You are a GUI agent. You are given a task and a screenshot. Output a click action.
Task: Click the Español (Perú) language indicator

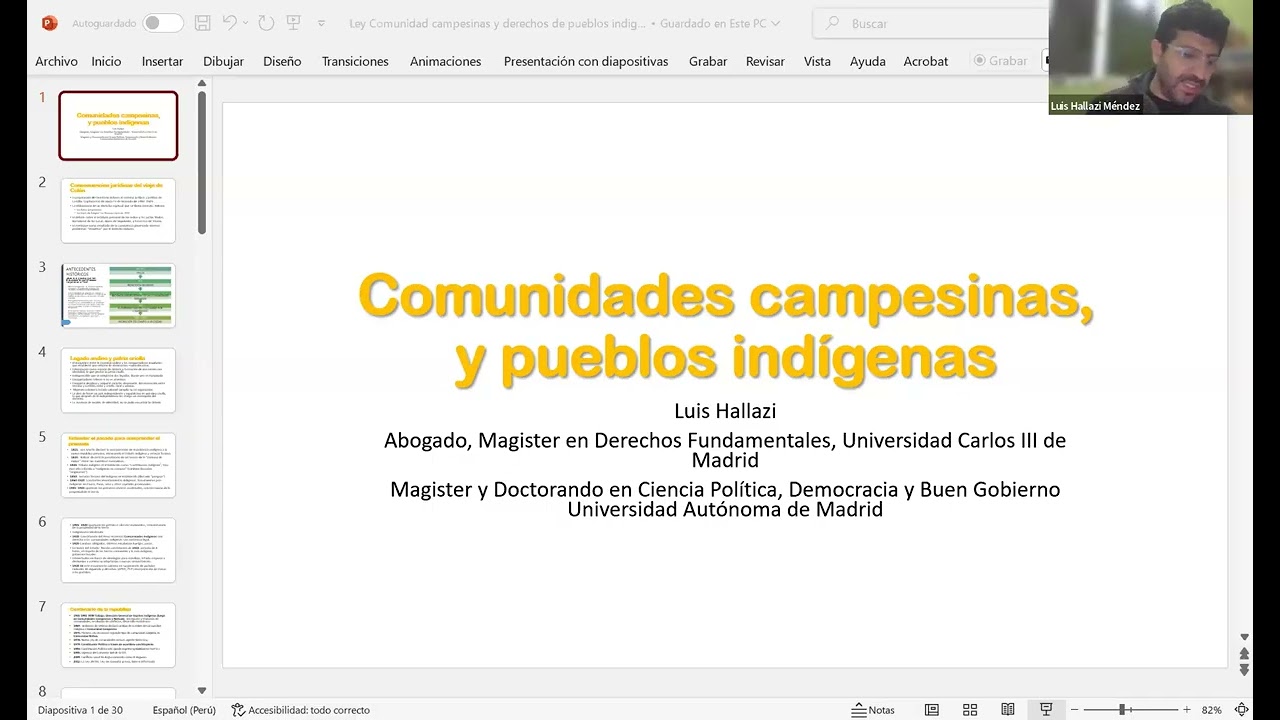coord(184,710)
